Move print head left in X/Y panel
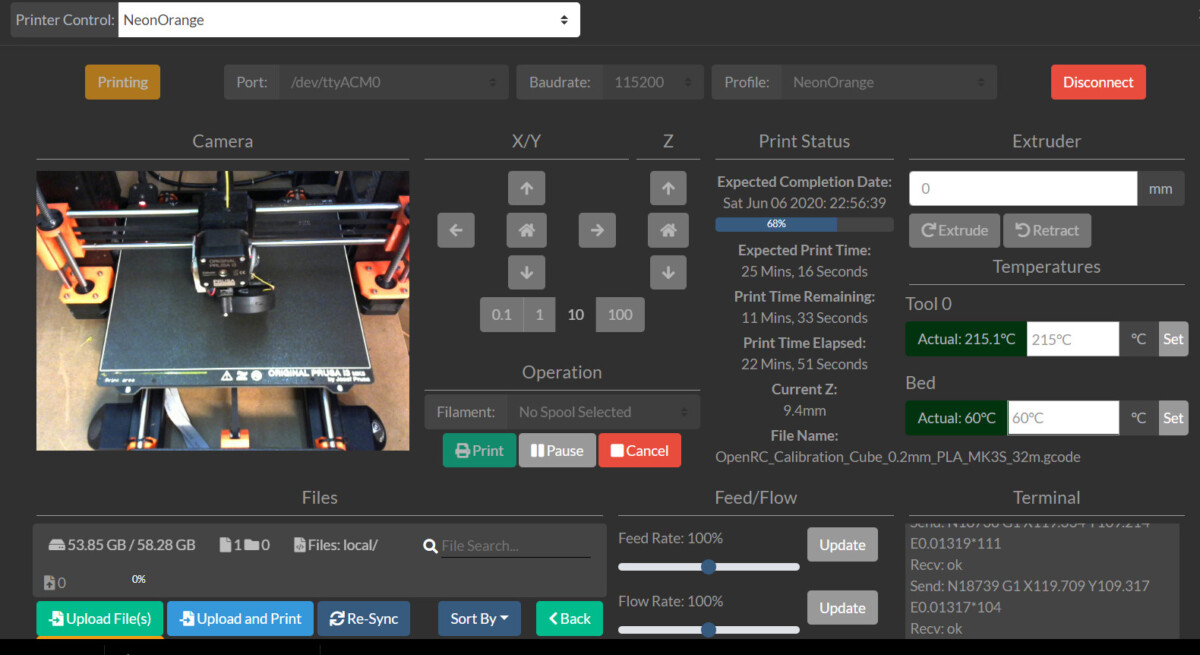This screenshot has height=655, width=1200. pyautogui.click(x=455, y=230)
